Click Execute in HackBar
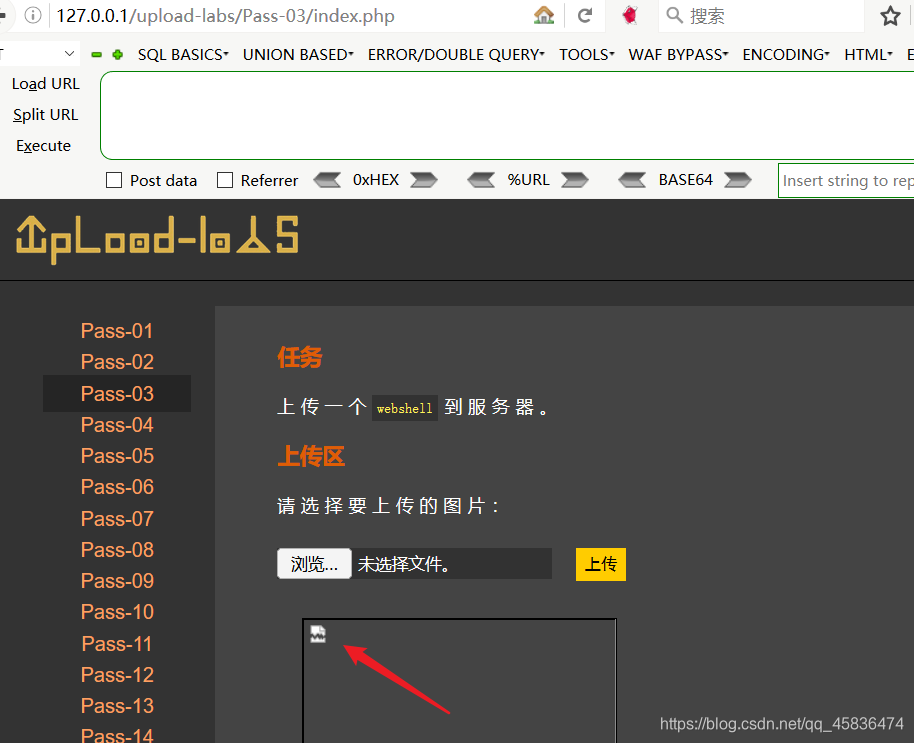 pyautogui.click(x=44, y=146)
